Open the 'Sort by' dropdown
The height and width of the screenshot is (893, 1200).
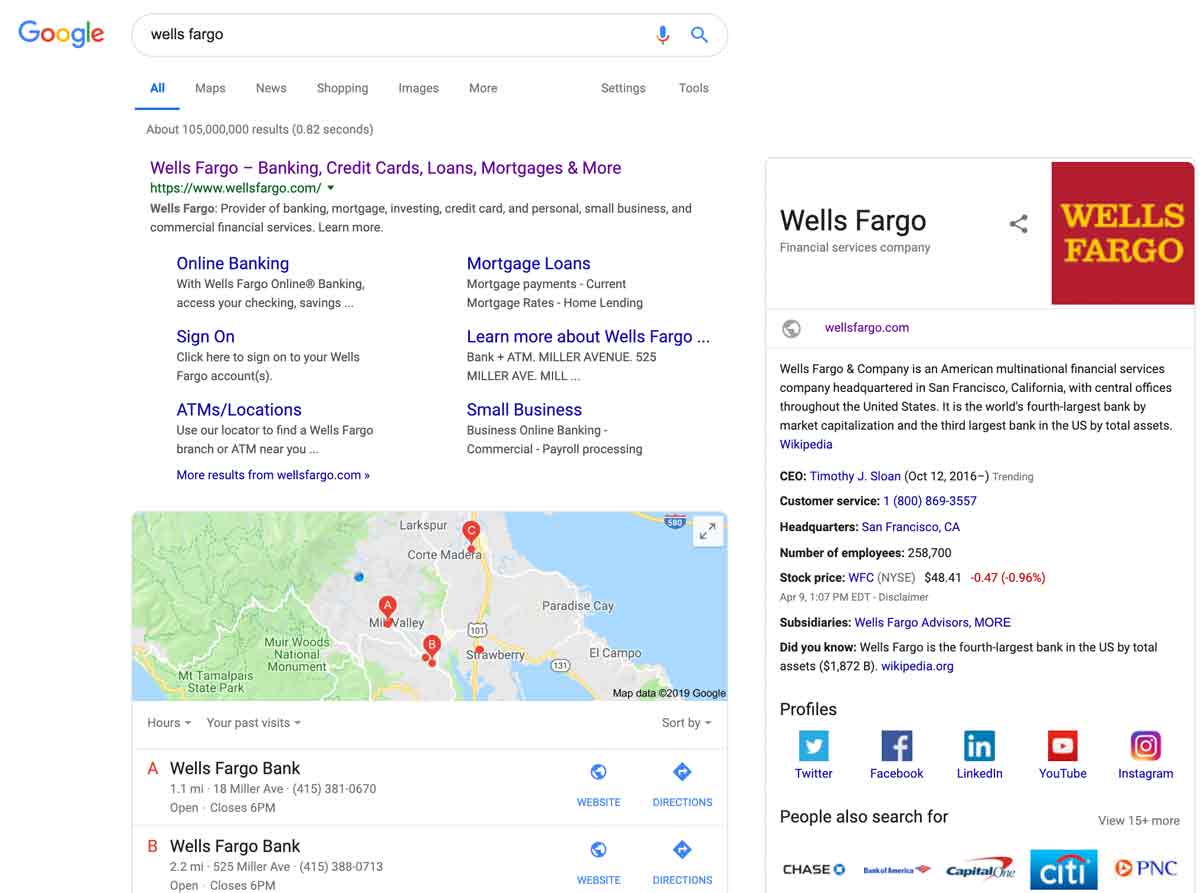(x=686, y=722)
